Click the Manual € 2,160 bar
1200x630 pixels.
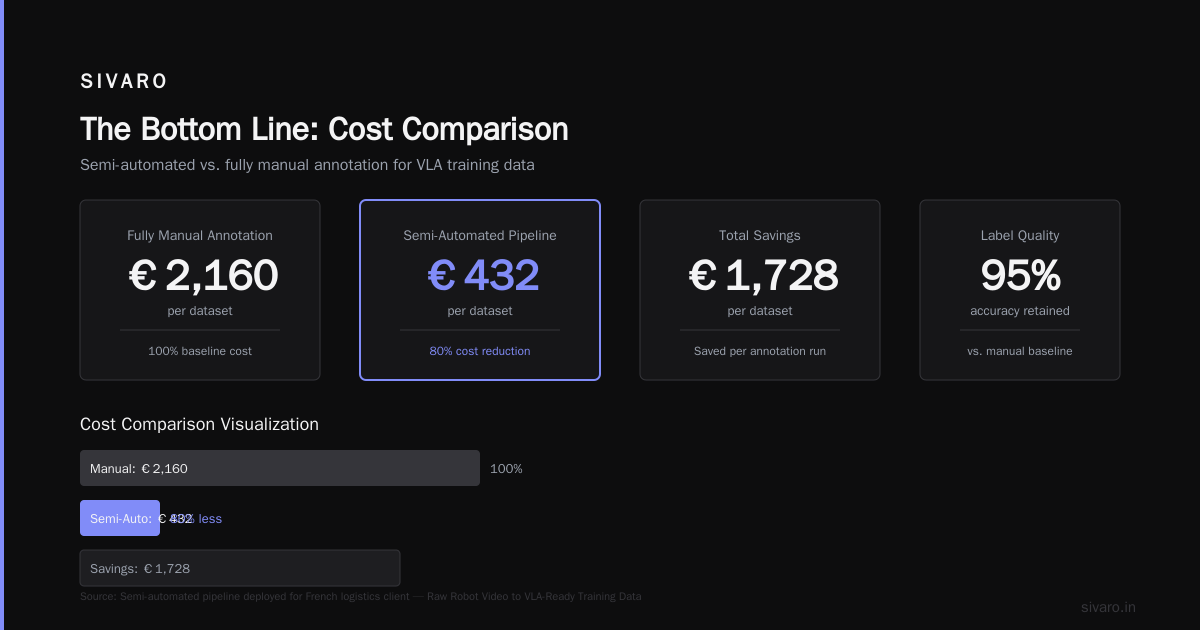(x=280, y=468)
